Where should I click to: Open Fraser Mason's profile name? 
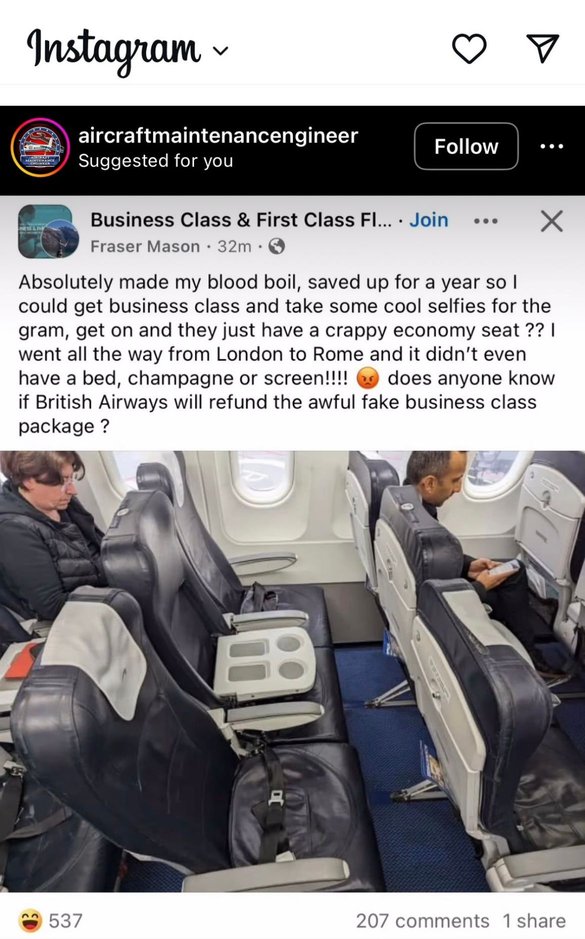click(x=145, y=246)
